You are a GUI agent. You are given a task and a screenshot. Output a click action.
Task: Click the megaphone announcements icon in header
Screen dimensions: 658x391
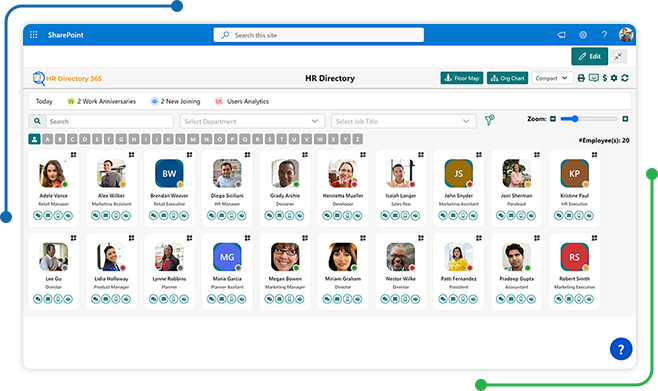click(x=561, y=35)
